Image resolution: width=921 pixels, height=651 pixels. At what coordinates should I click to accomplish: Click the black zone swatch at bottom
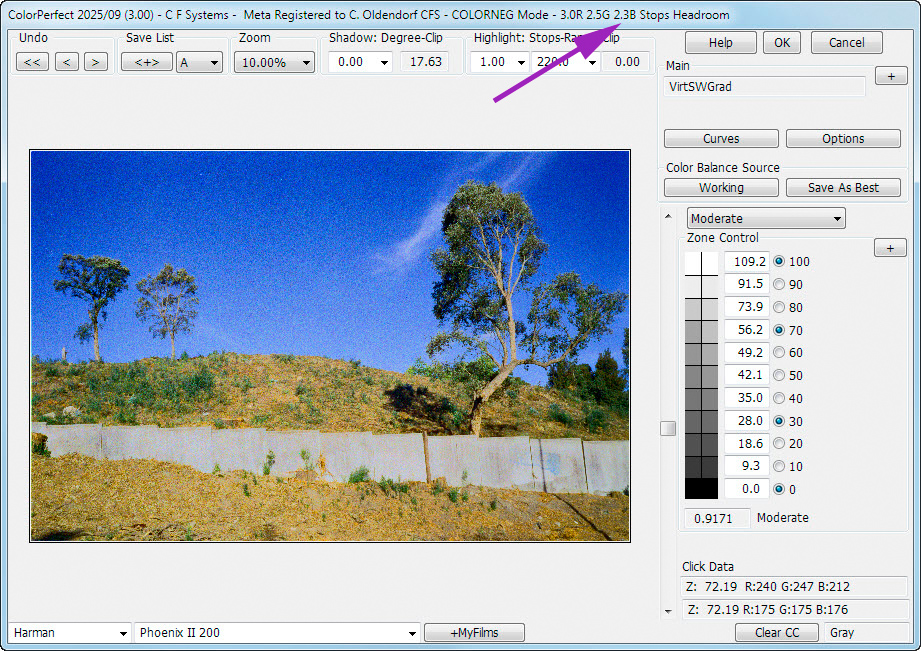[x=702, y=489]
